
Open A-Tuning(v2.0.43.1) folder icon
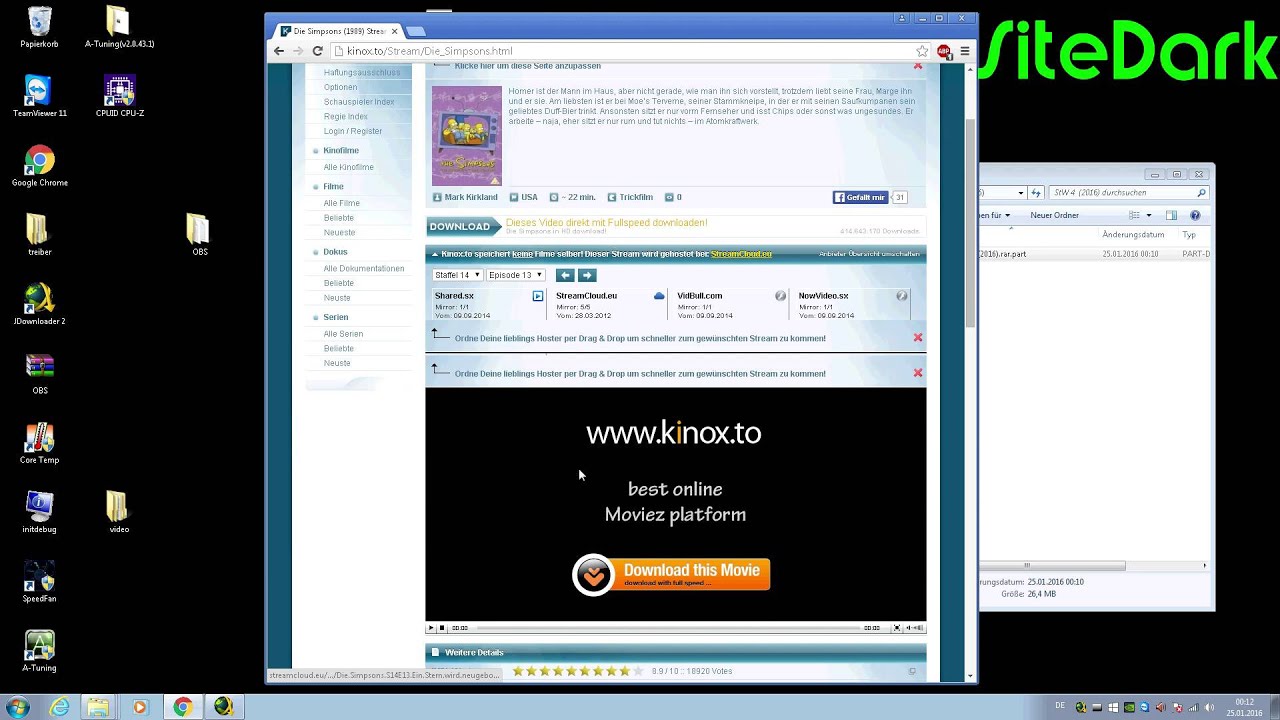pos(119,28)
